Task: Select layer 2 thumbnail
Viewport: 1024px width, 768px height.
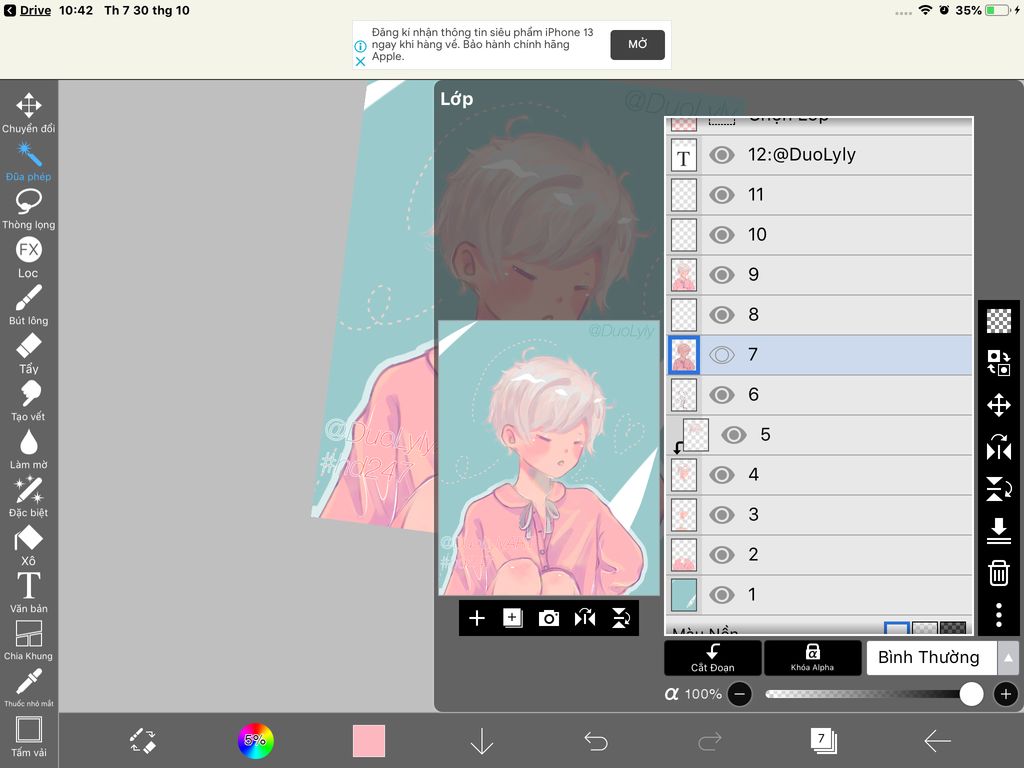Action: click(684, 554)
